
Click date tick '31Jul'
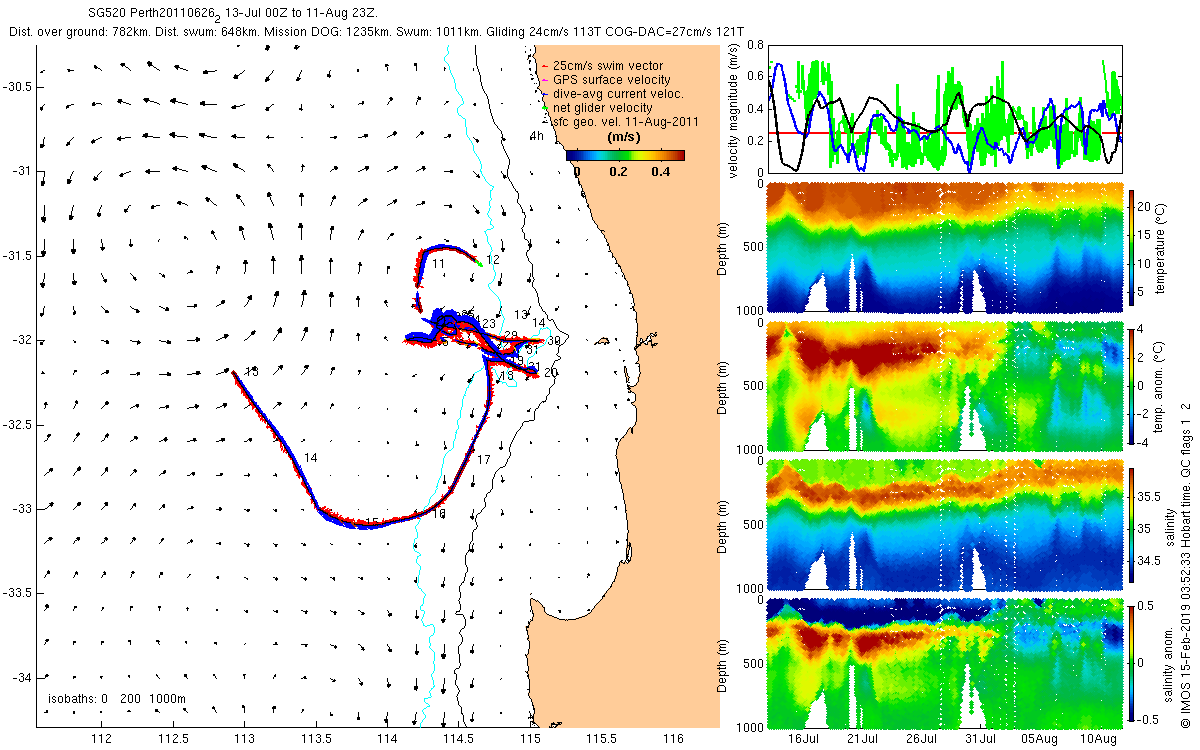[982, 739]
